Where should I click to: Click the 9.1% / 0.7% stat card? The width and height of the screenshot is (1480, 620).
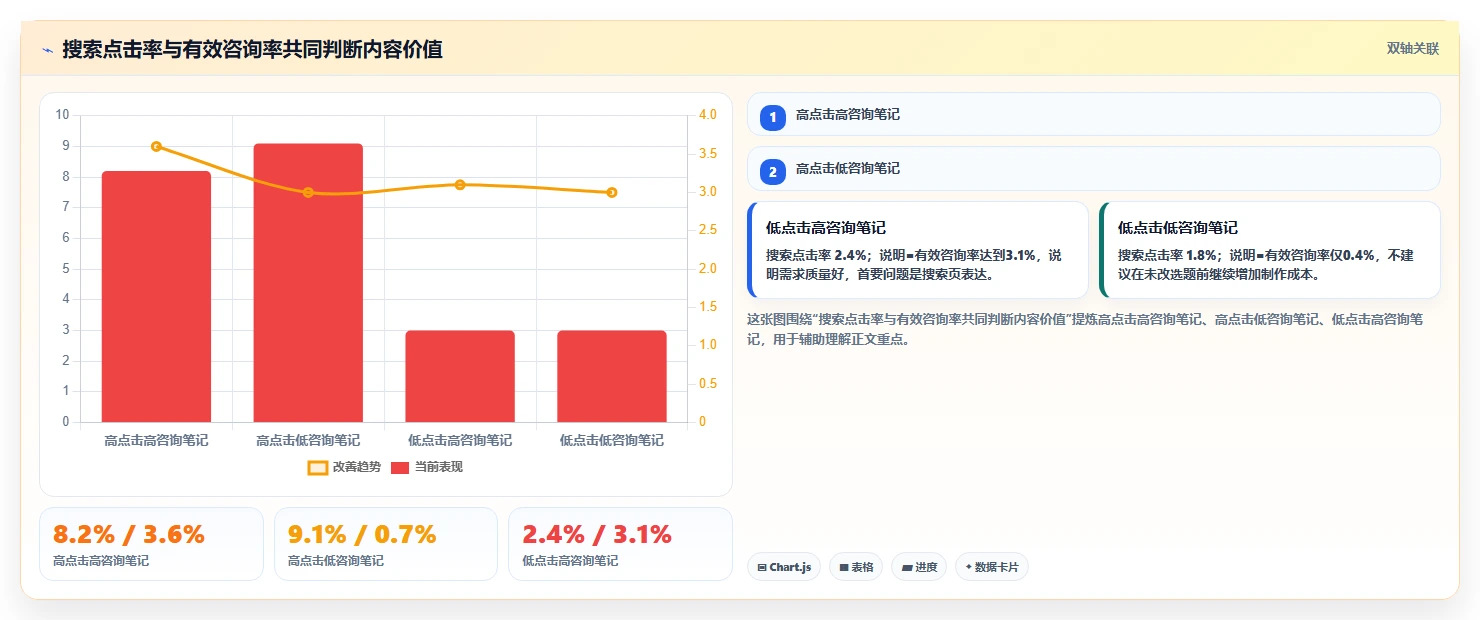386,544
